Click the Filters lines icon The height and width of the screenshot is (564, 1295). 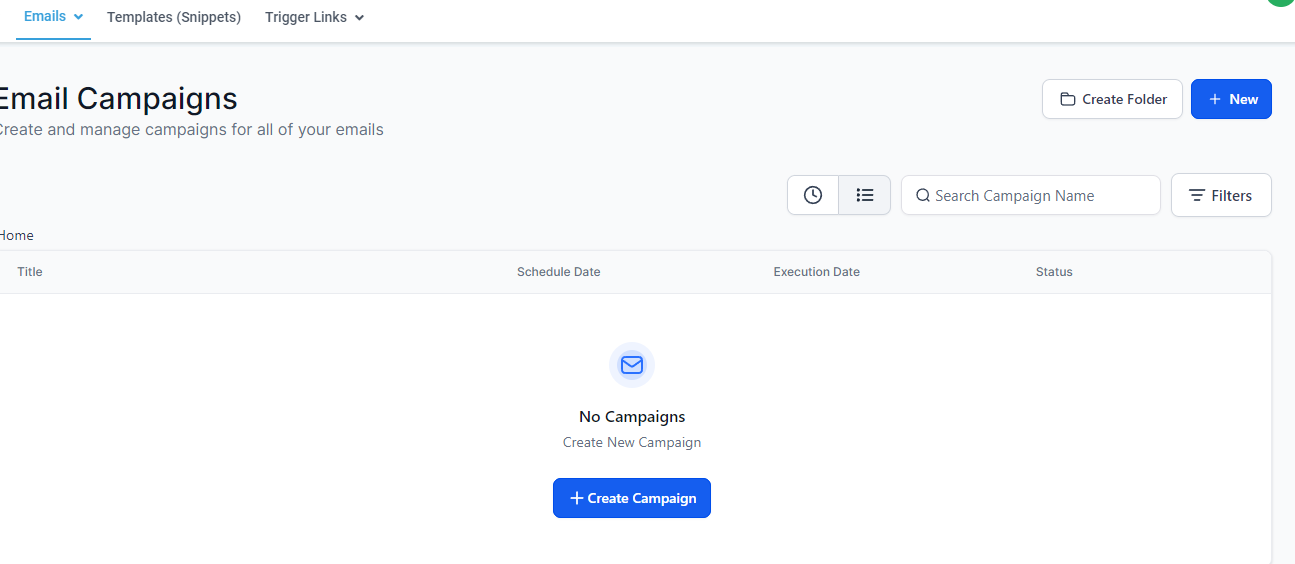tap(1196, 196)
